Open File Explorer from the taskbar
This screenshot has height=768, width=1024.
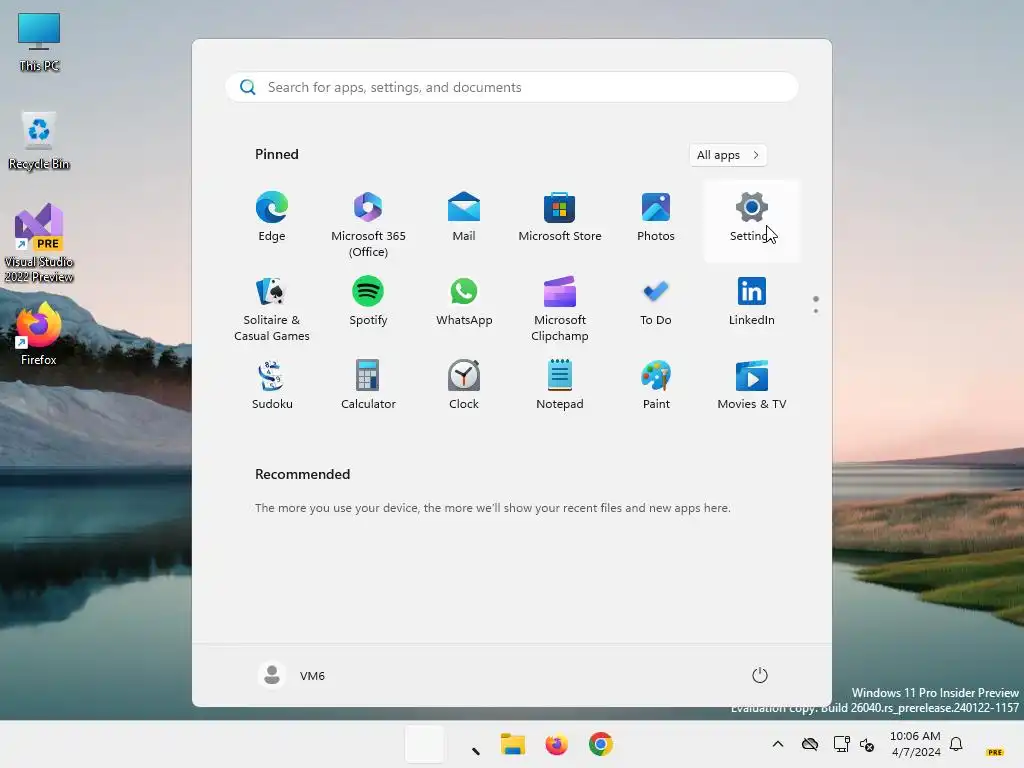coord(513,744)
